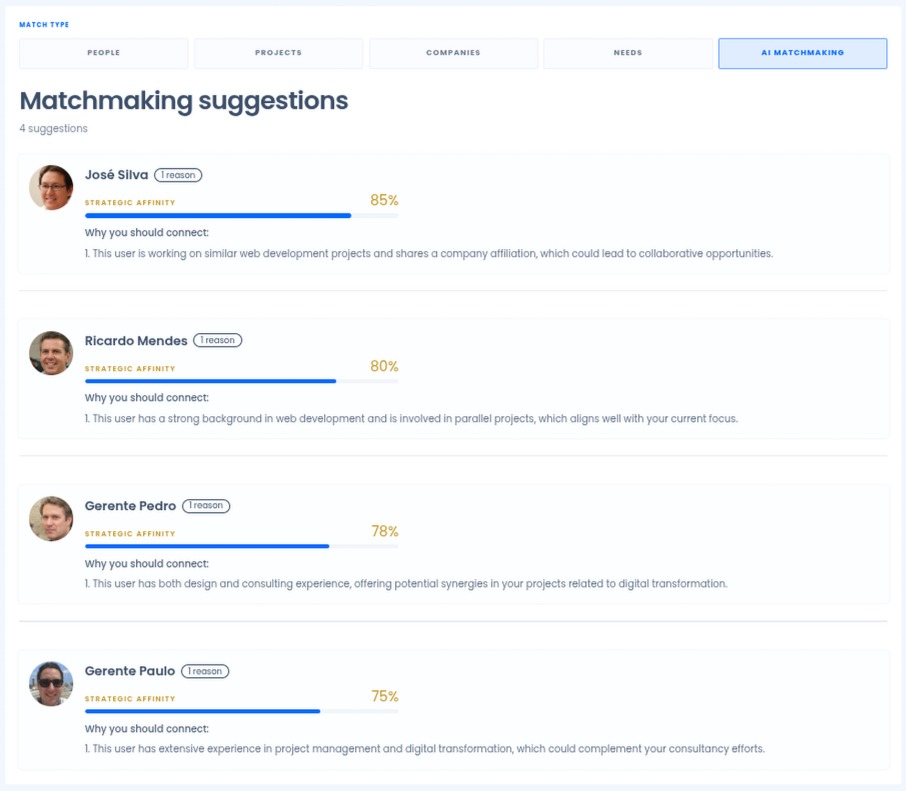Click José Silva's '1 reason' badge
Image resolution: width=906 pixels, height=791 pixels.
point(178,175)
